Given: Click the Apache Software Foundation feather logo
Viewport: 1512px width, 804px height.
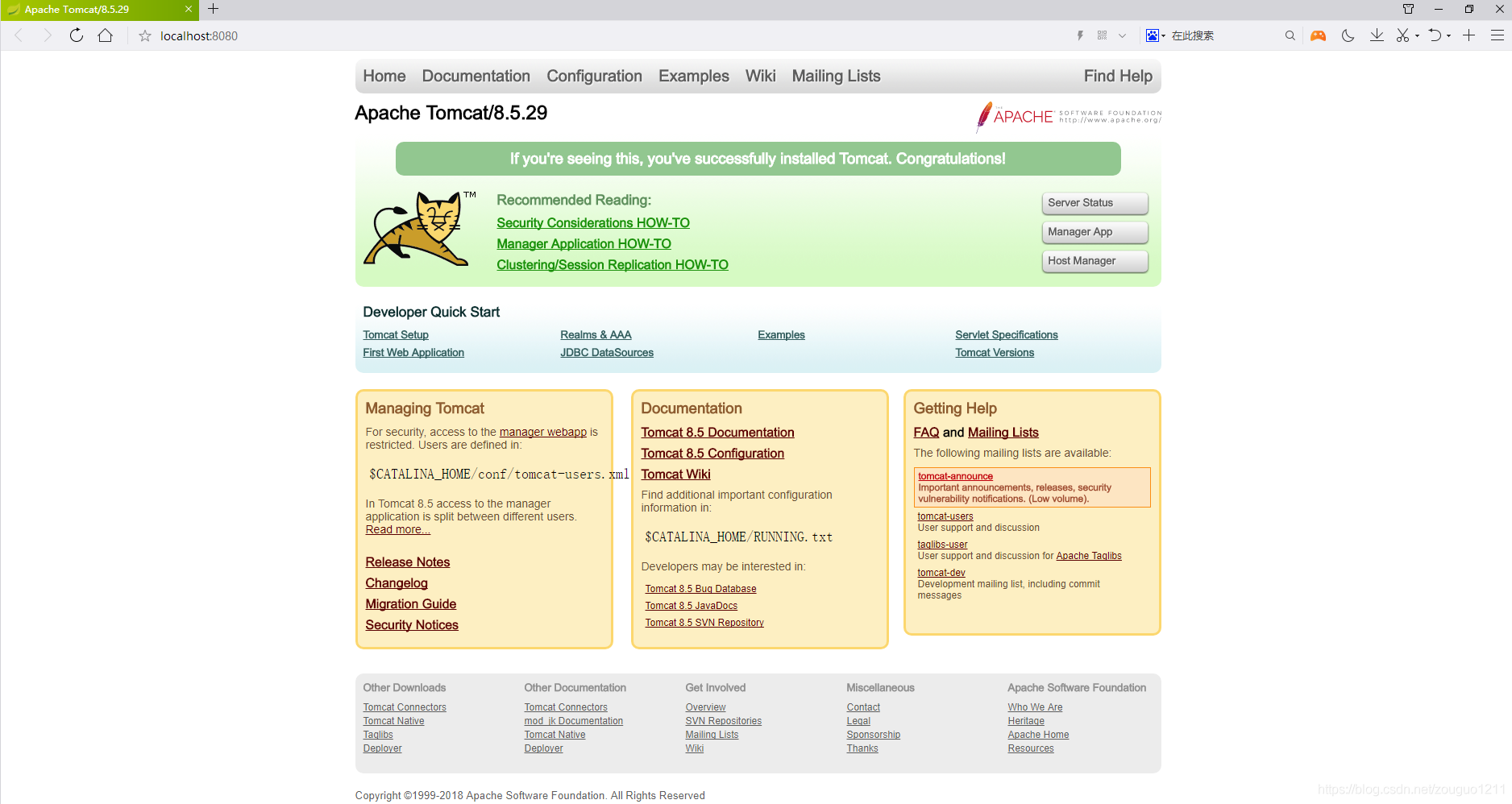Looking at the screenshot, I should pos(1069,117).
